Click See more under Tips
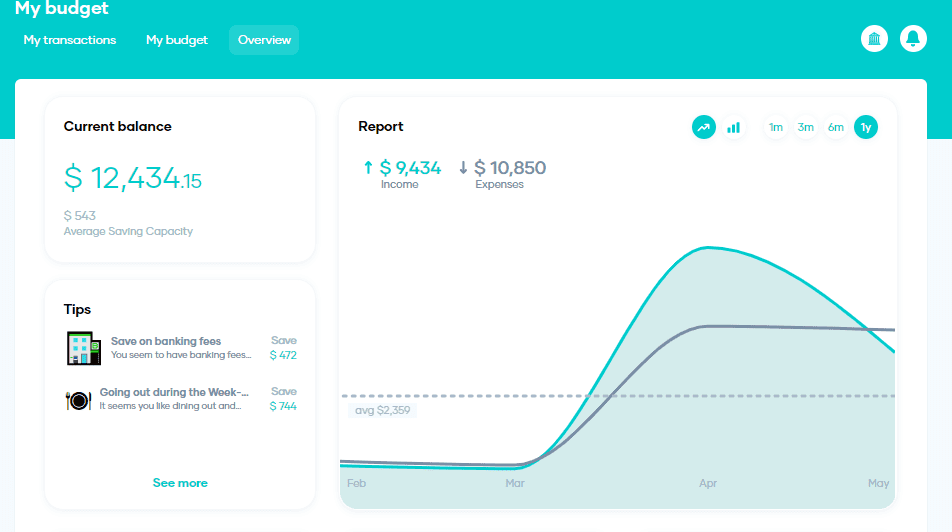952x532 pixels. click(x=180, y=483)
